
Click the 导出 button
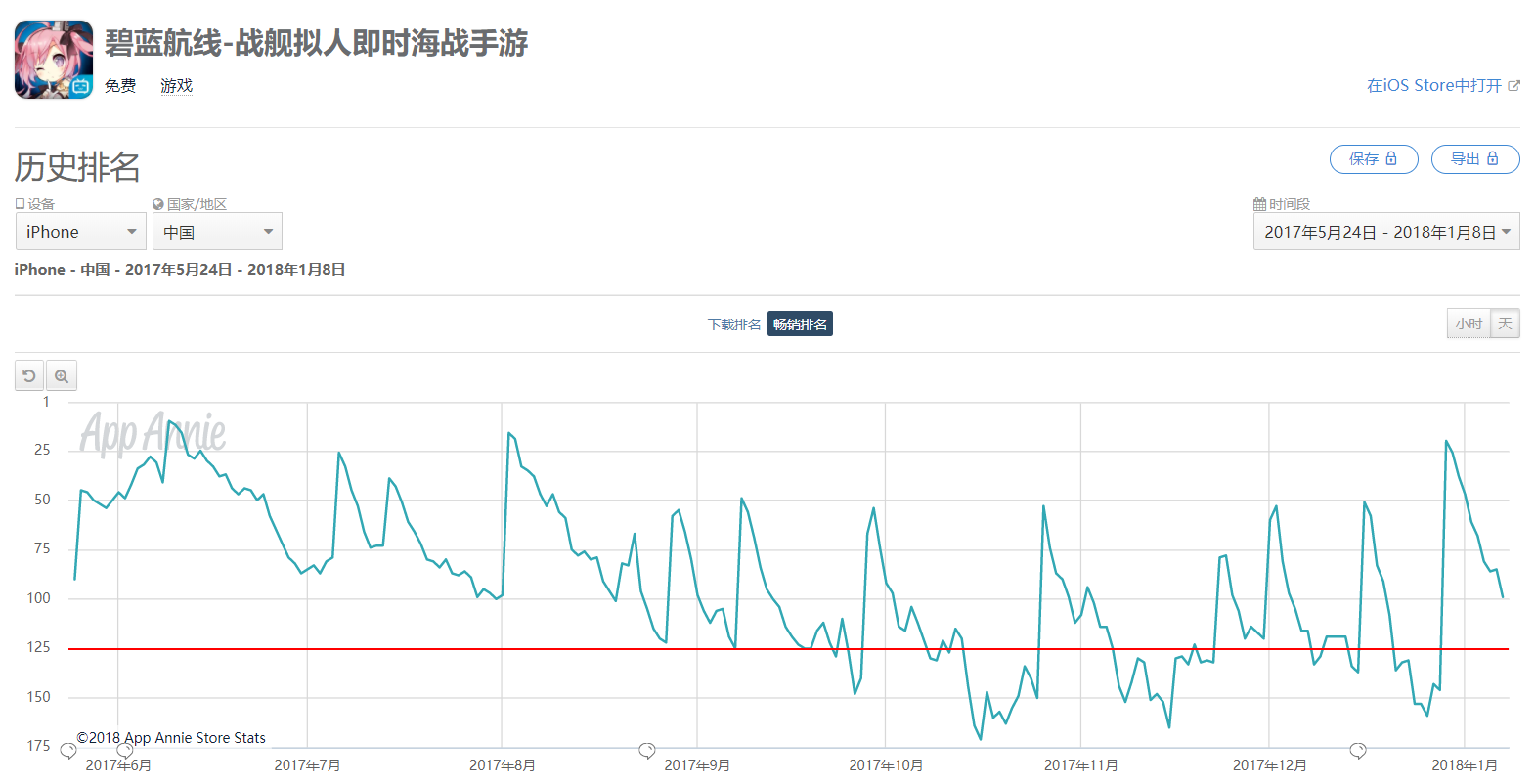[x=1475, y=159]
